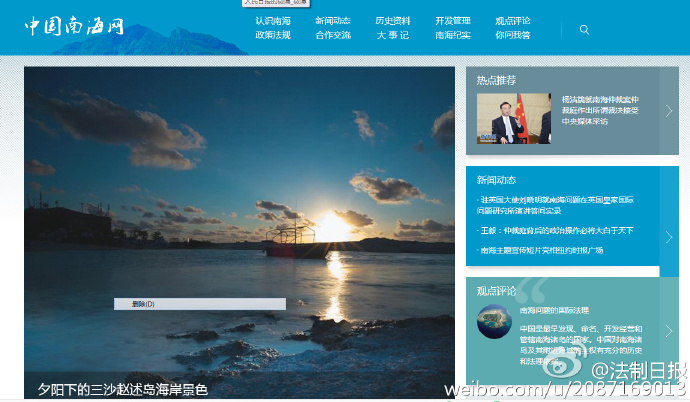Image resolution: width=690 pixels, height=402 pixels.
Task: Open the 政策法规 navigation link
Action: point(273,35)
